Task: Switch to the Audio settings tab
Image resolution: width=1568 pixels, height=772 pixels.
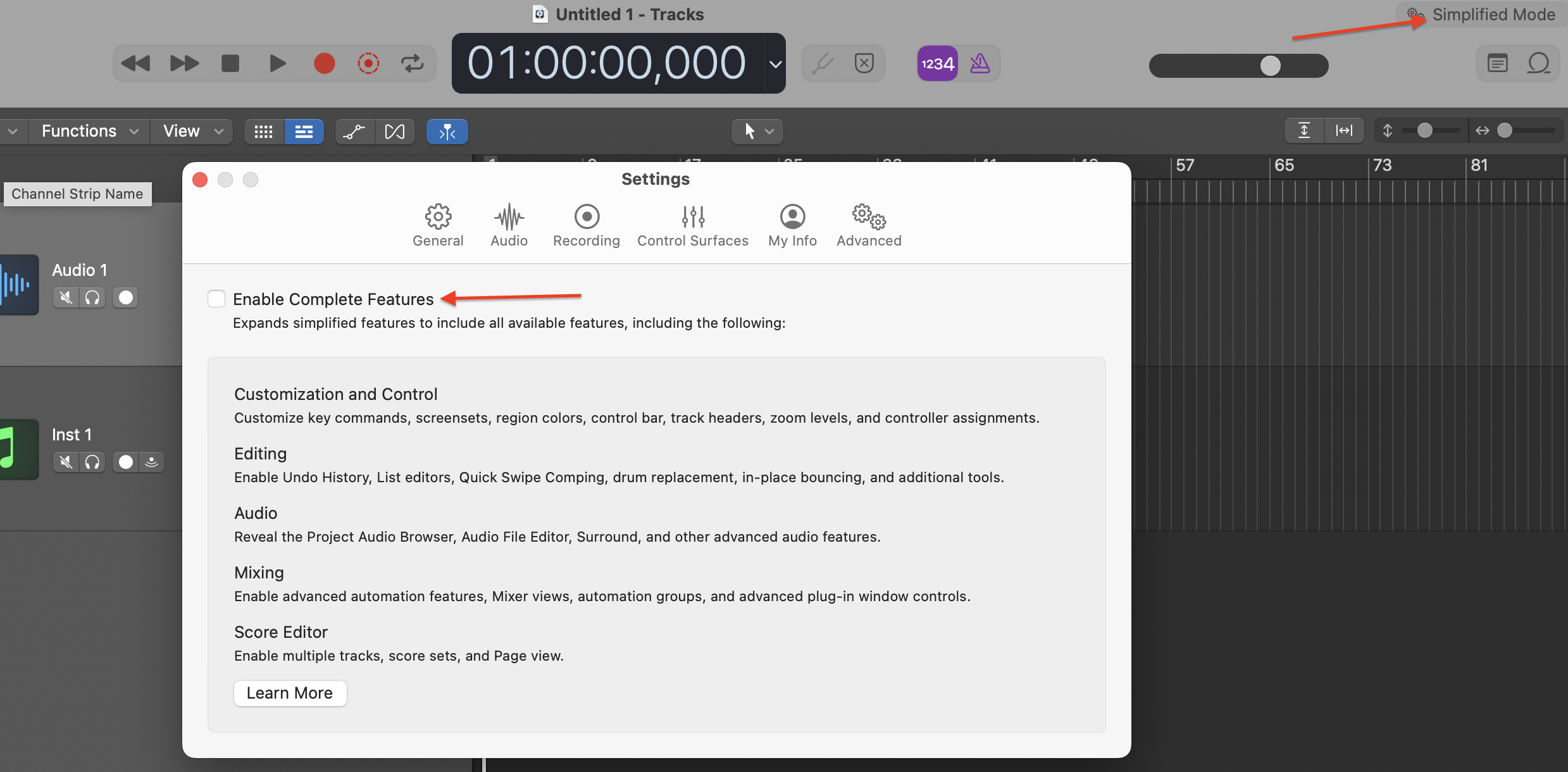Action: pos(509,225)
